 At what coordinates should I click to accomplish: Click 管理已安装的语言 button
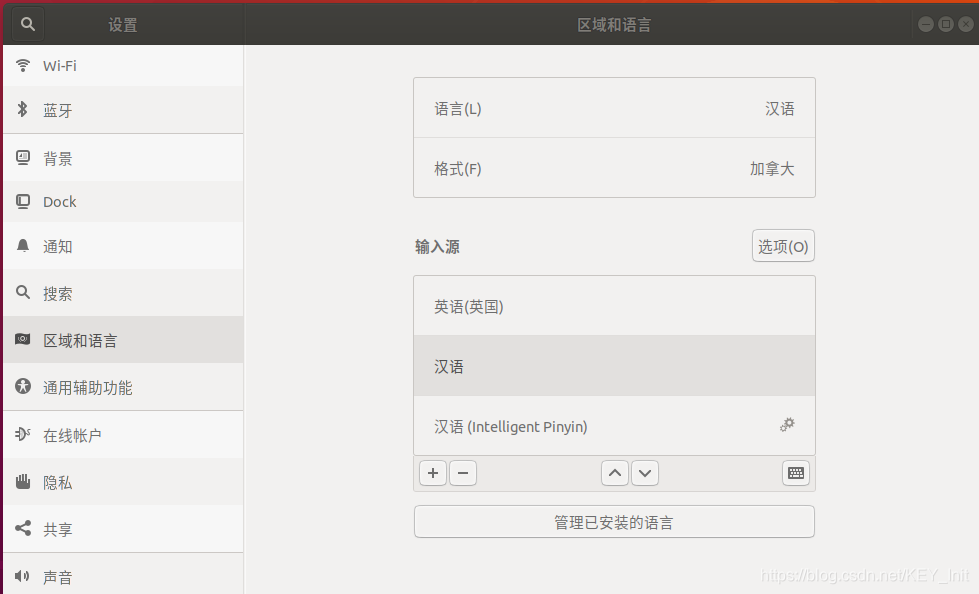click(614, 522)
